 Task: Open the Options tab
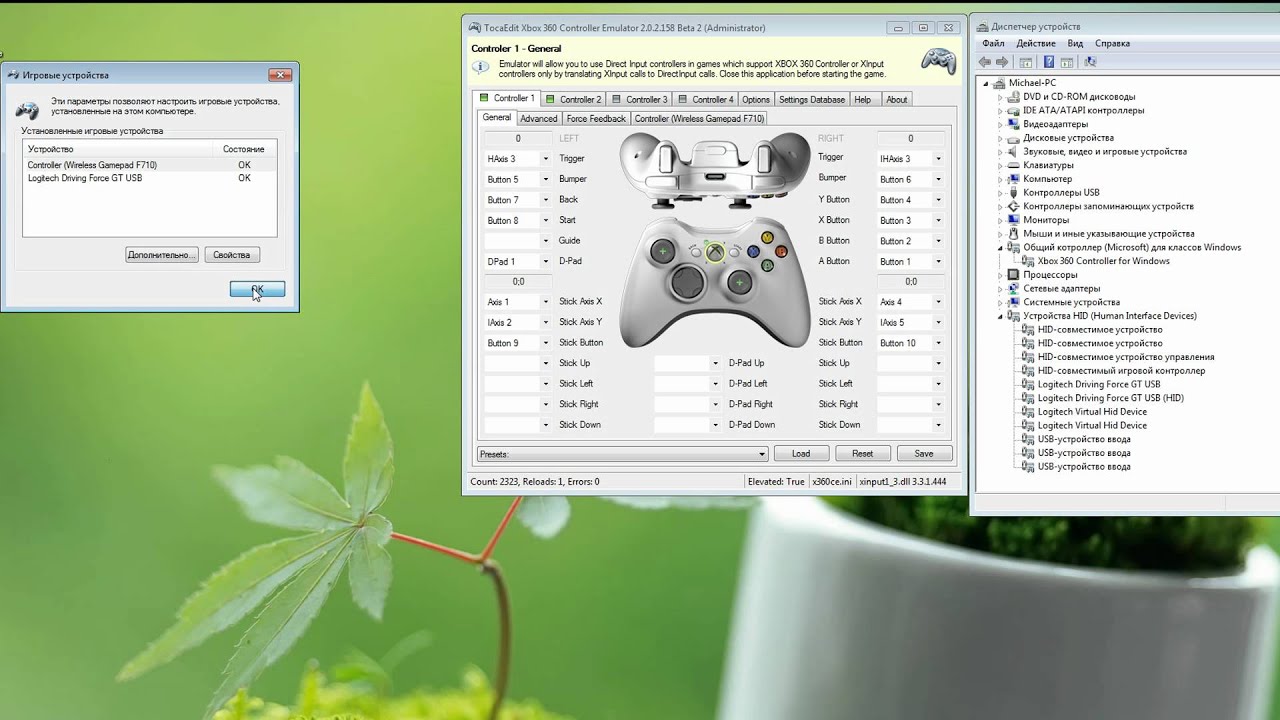(756, 99)
